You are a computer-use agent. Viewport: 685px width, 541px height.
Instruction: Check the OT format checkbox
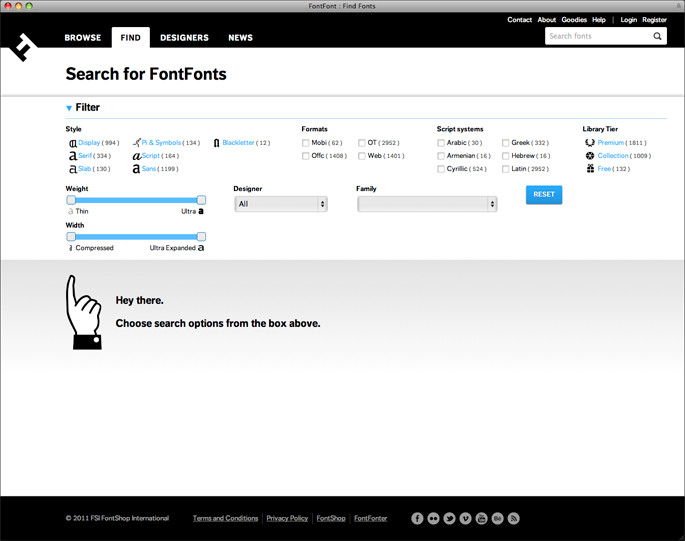click(x=362, y=143)
